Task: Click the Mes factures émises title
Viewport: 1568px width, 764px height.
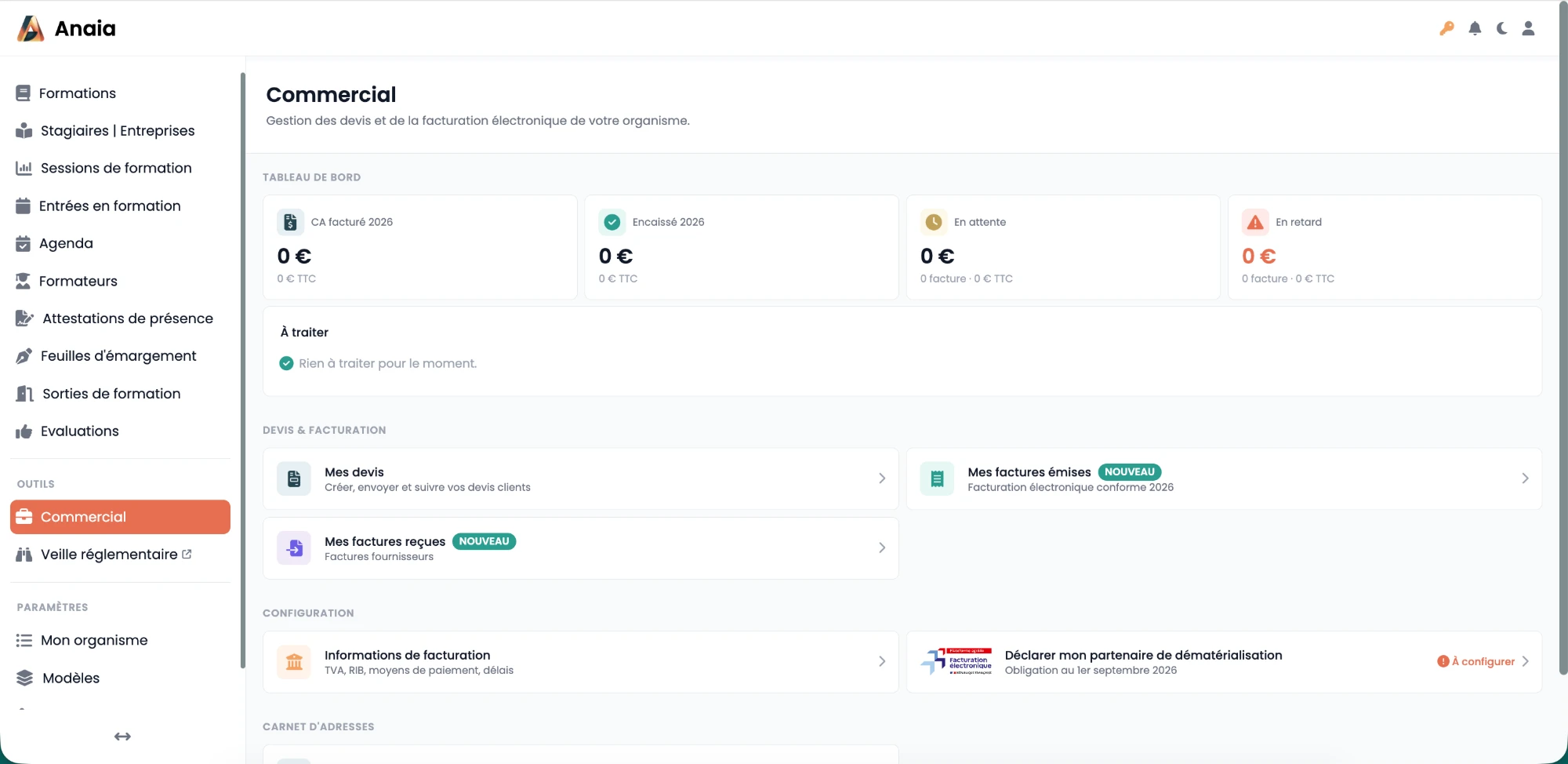Action: tap(1029, 472)
